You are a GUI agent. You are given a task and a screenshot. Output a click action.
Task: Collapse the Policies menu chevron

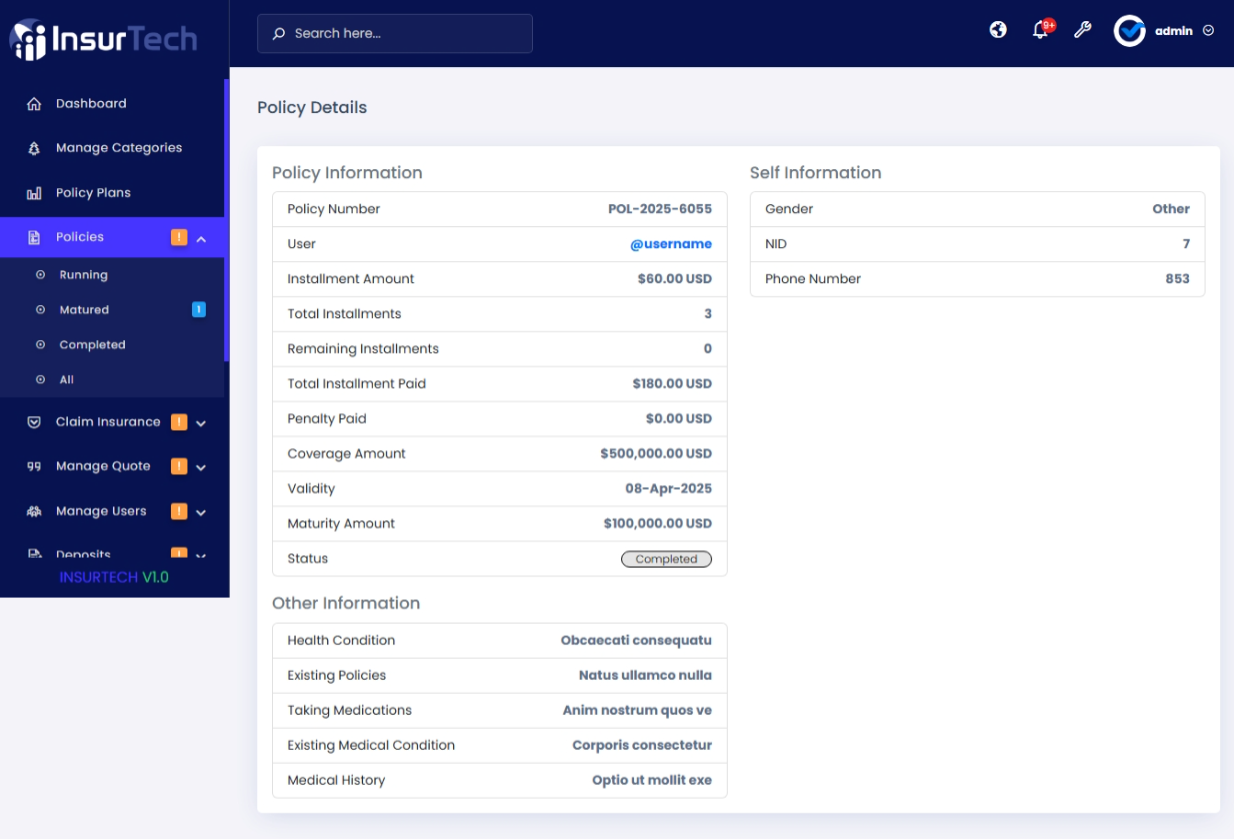(x=201, y=238)
